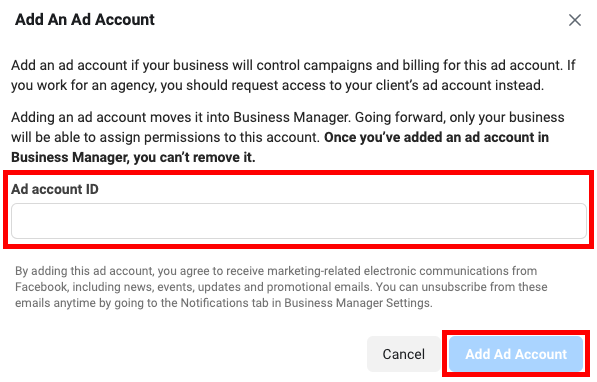Click the 'Add An Ad Account' dialog title
Screen dimensions: 597x382
click(85, 19)
